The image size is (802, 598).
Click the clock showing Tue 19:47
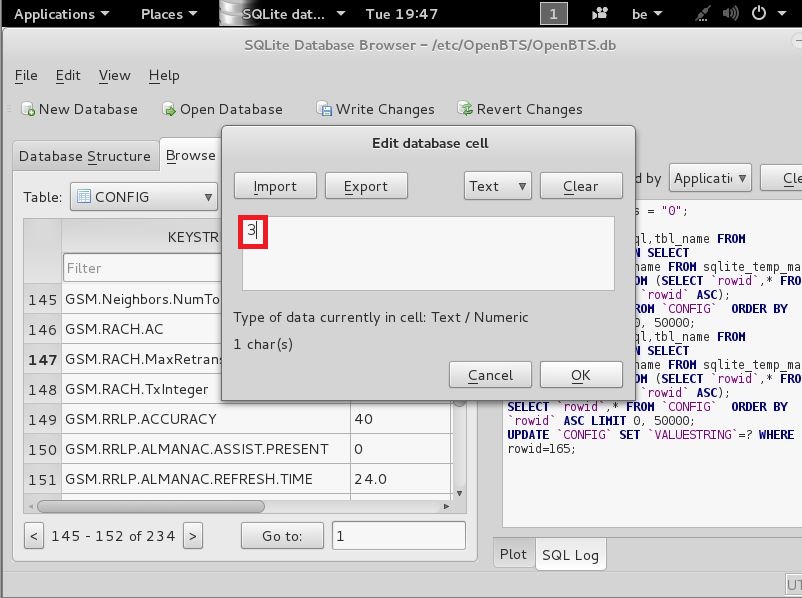(402, 14)
